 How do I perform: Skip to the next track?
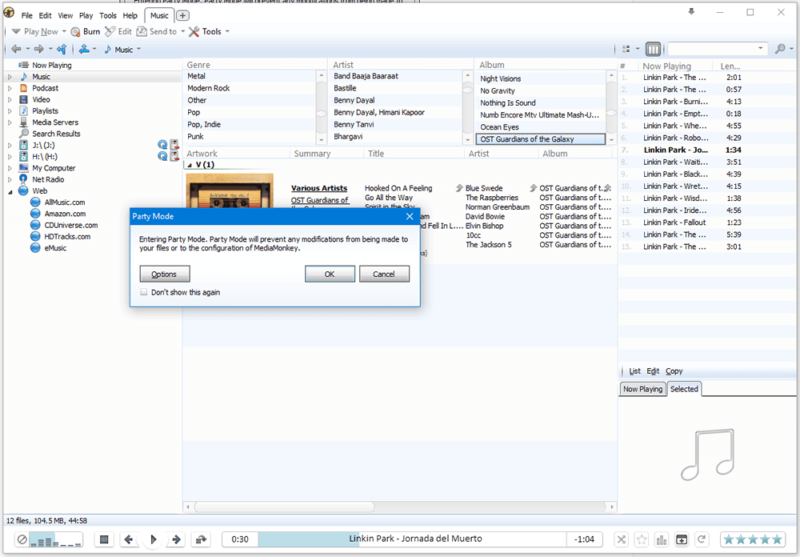pyautogui.click(x=177, y=539)
